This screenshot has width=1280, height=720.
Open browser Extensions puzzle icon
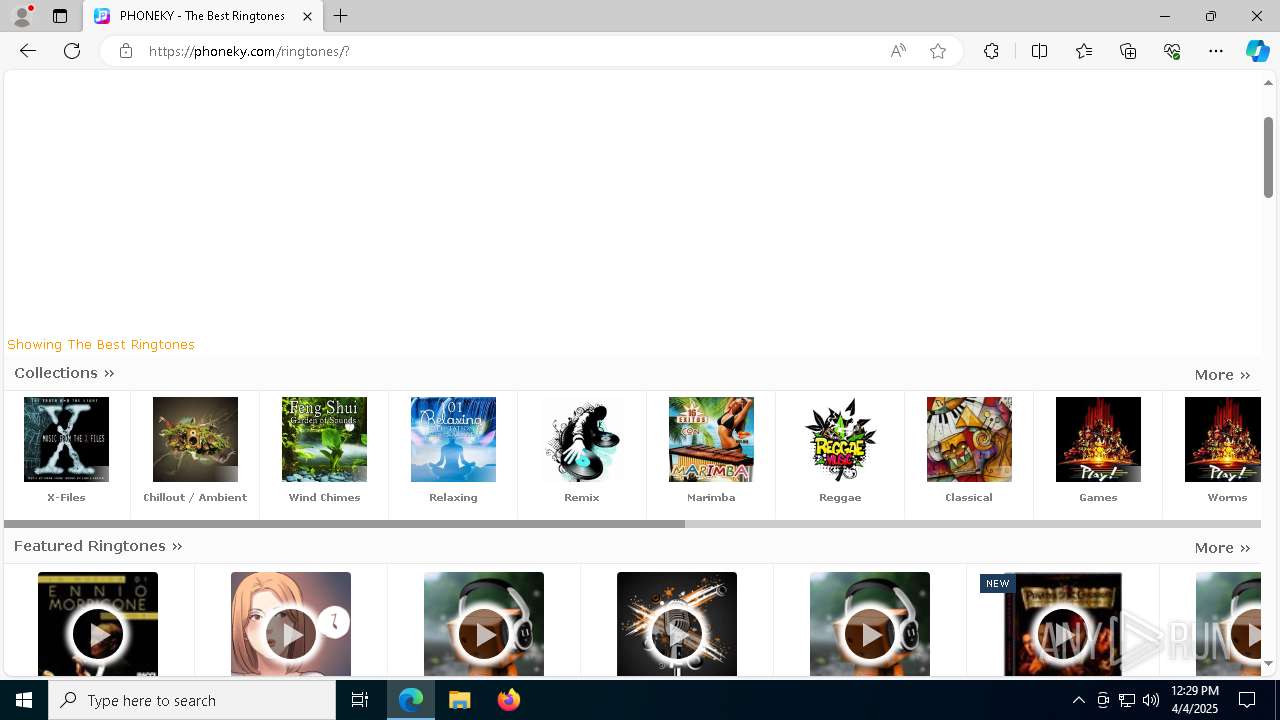(x=991, y=51)
